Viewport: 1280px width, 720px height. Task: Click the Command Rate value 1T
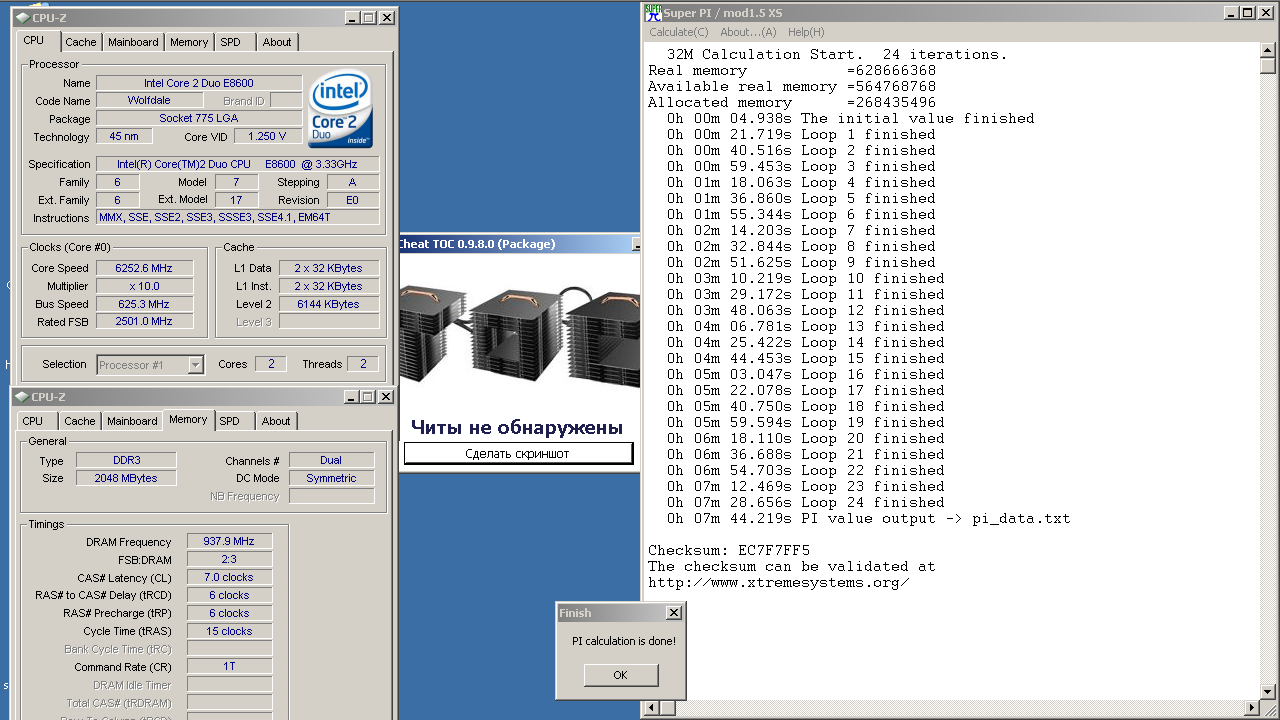[229, 667]
